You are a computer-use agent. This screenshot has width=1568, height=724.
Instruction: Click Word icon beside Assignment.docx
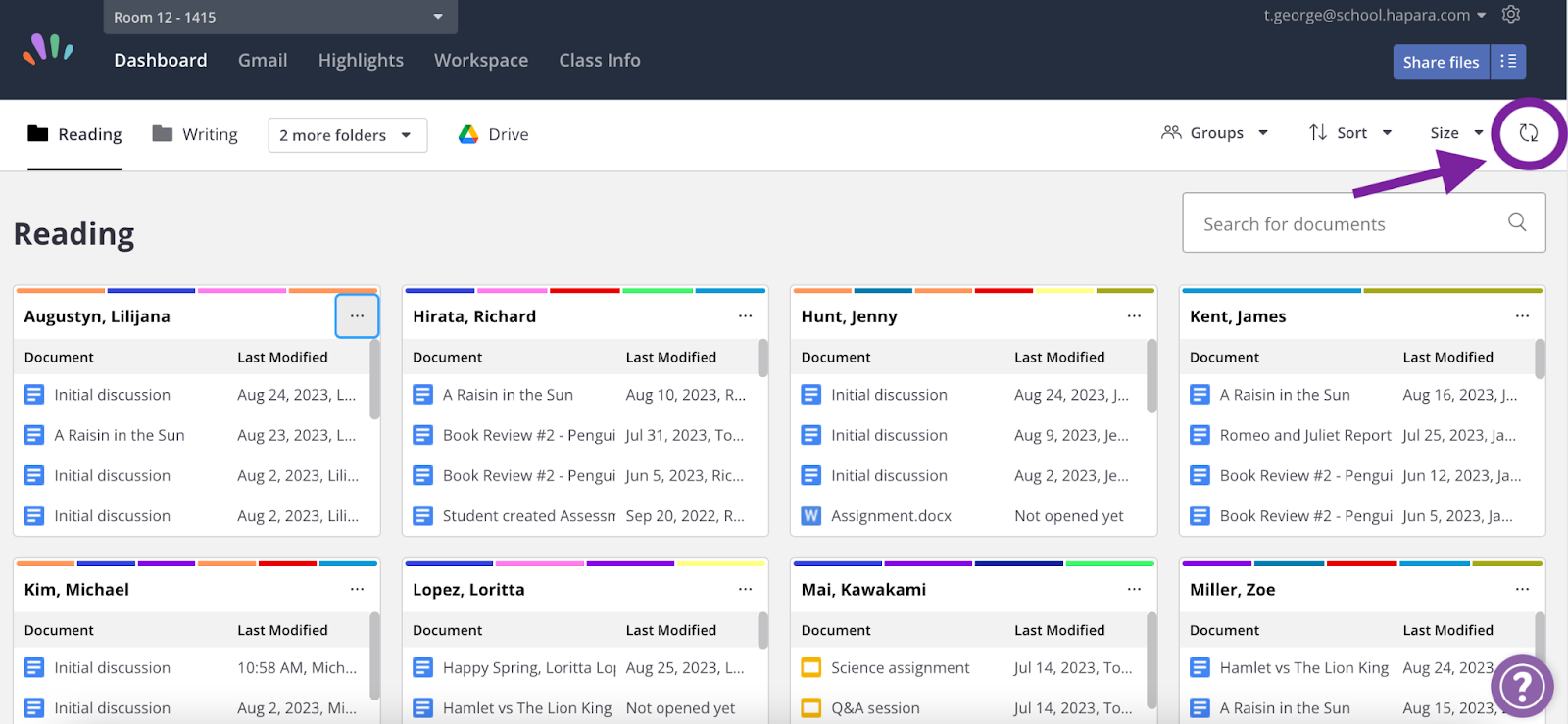811,515
